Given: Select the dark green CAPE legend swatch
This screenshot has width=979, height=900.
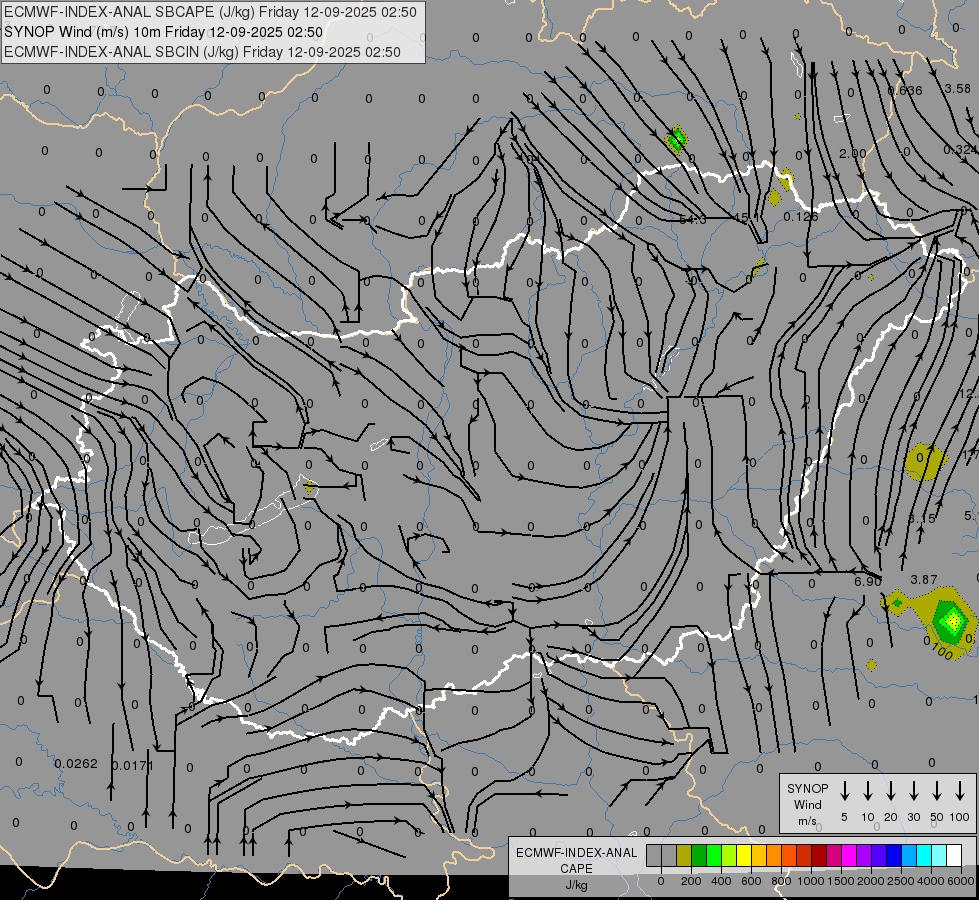Looking at the screenshot, I should point(699,856).
